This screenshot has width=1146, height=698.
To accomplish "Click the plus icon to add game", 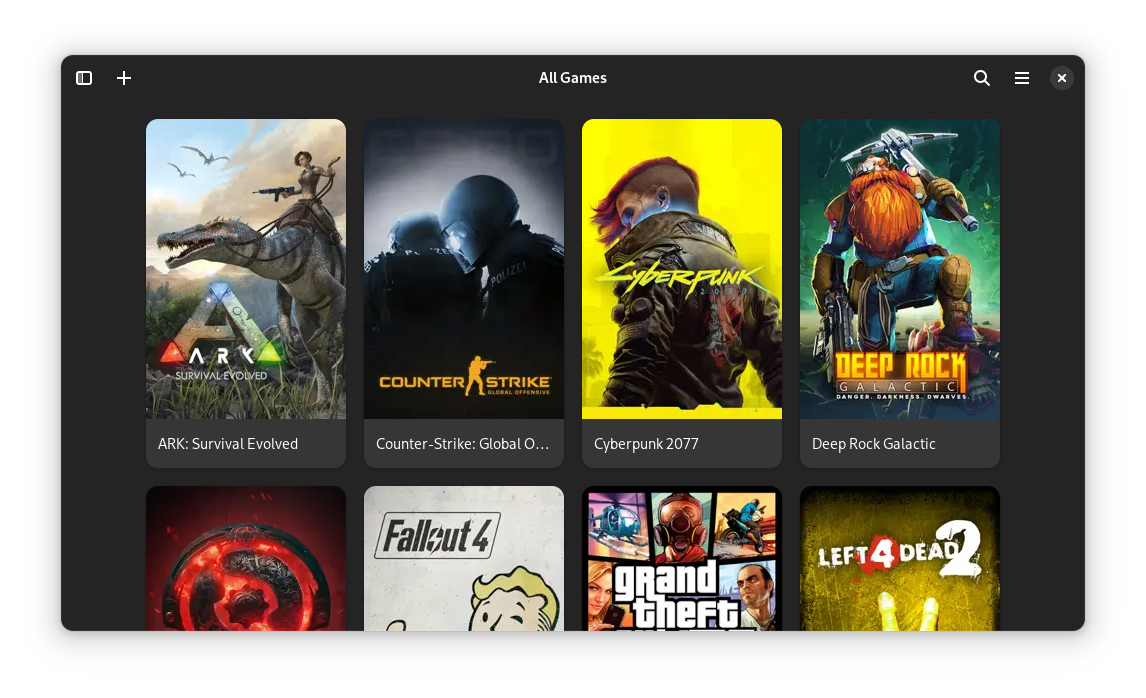I will click(x=124, y=78).
